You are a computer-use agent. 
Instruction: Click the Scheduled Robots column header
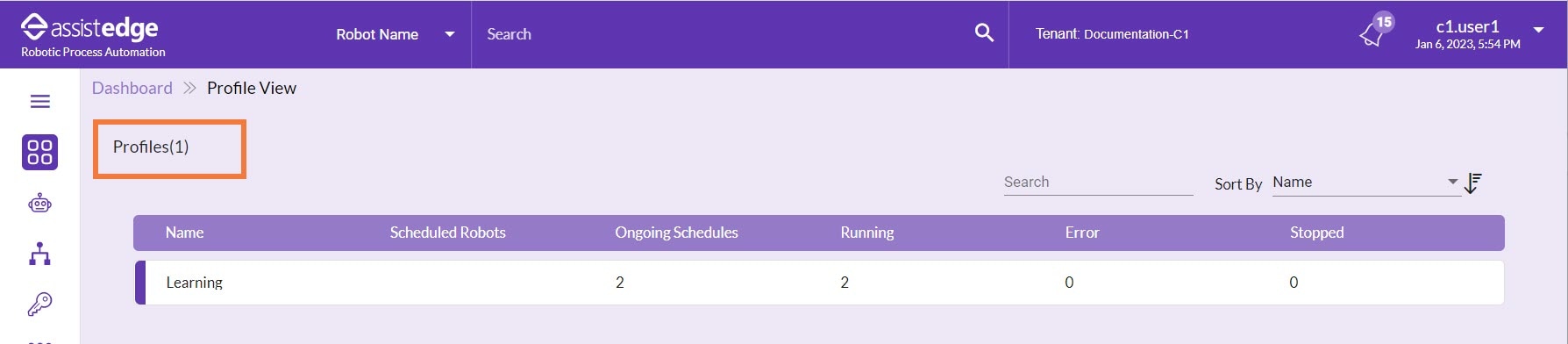(448, 233)
